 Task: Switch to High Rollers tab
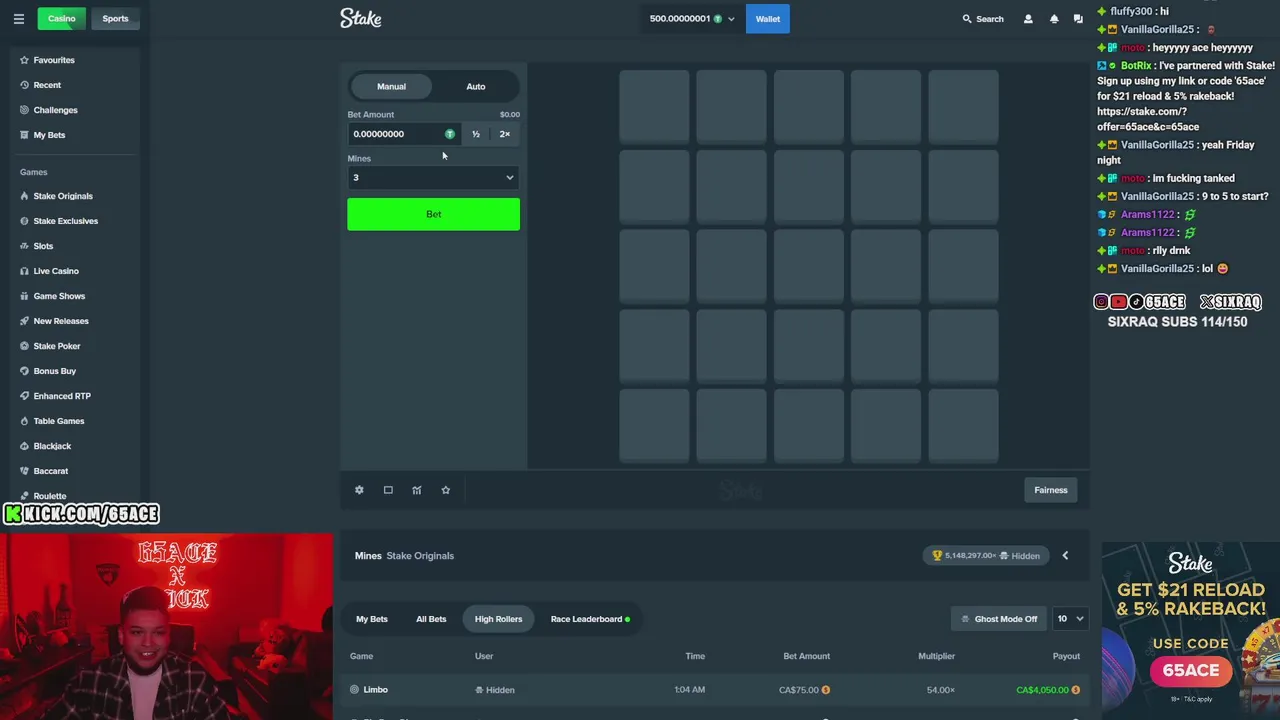click(x=498, y=619)
